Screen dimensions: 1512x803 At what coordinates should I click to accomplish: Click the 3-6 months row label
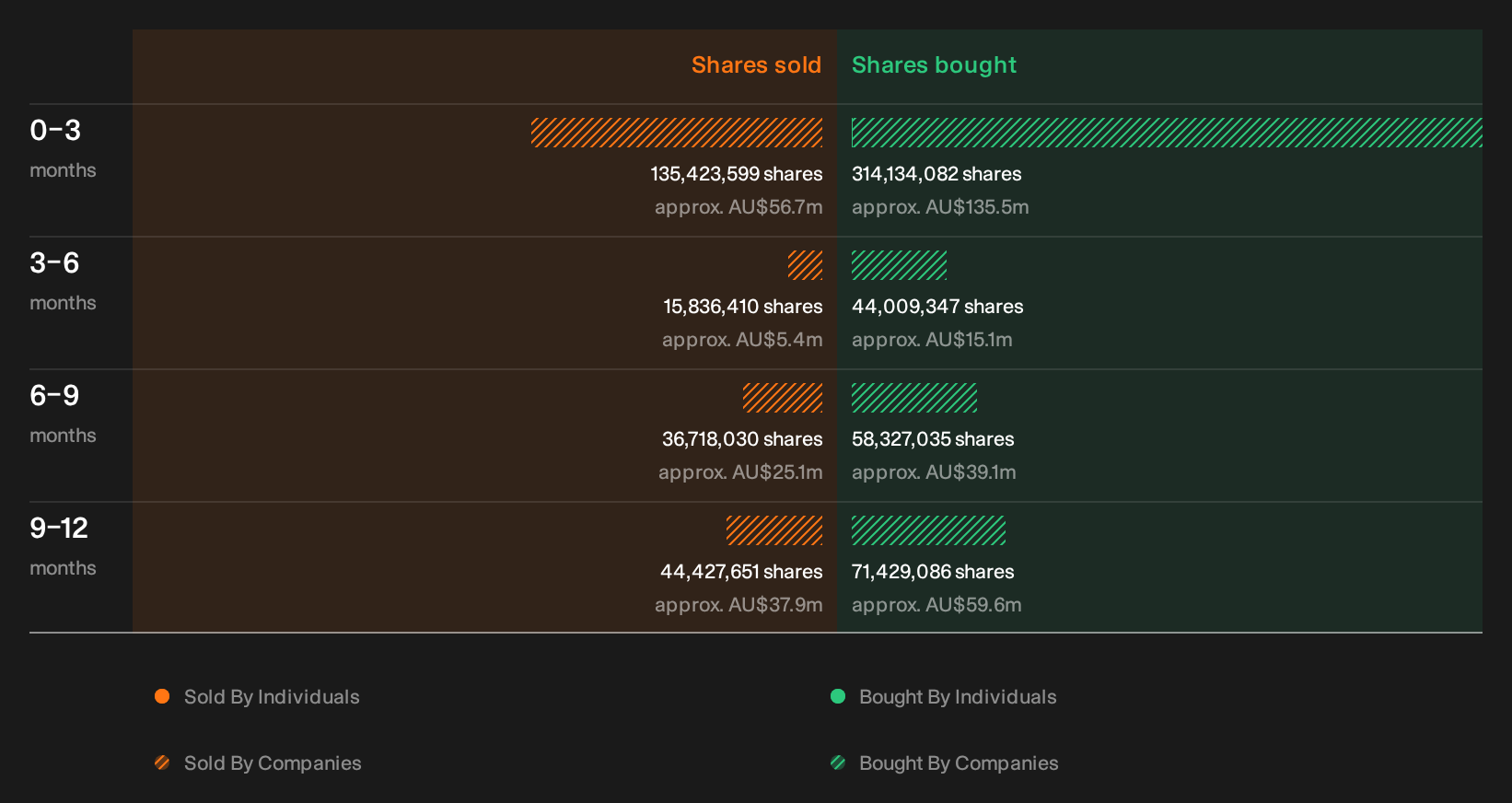[63, 281]
